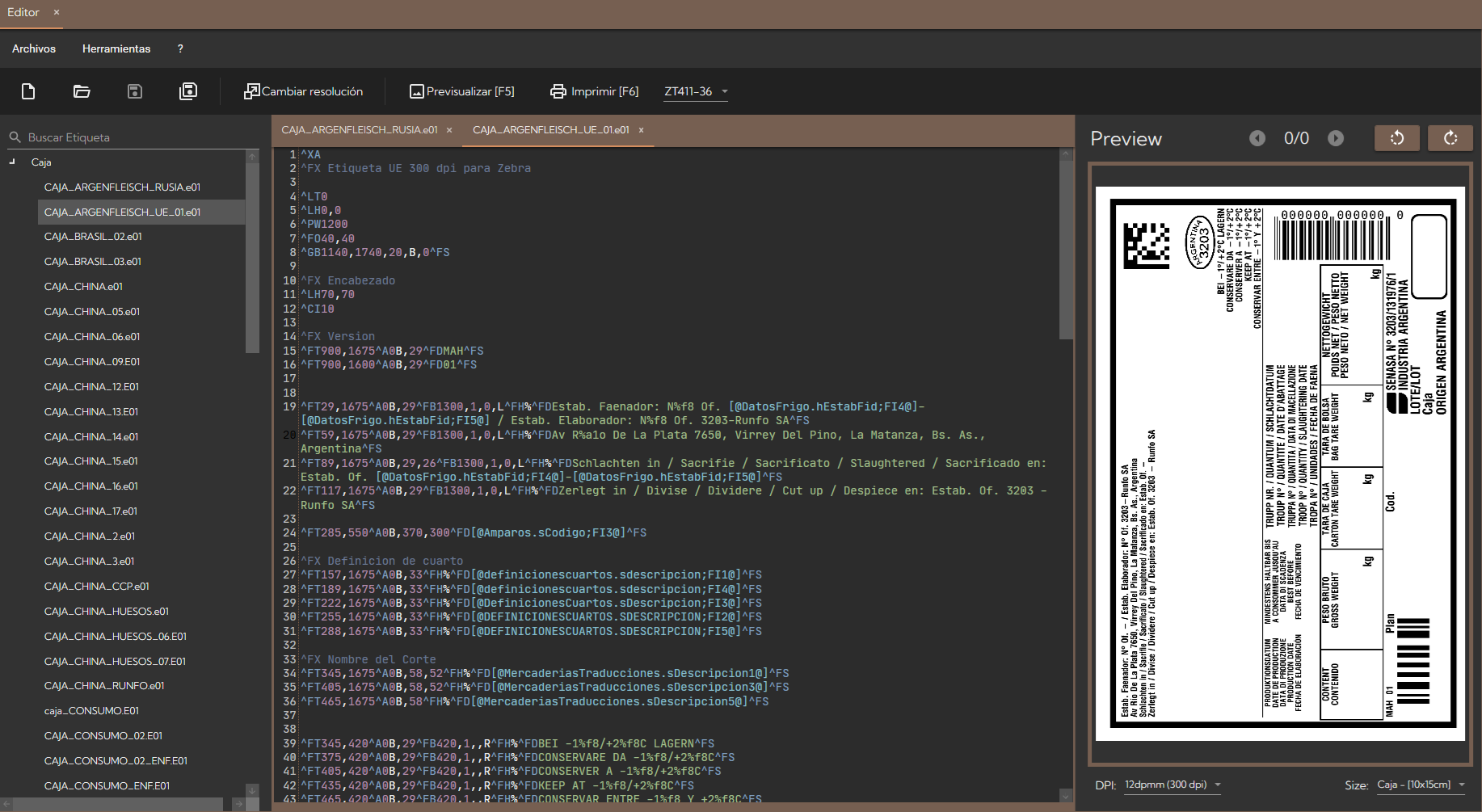The image size is (1482, 812).
Task: Select CAJA_BRASIL_02.e01 in the label list
Action: click(x=93, y=237)
